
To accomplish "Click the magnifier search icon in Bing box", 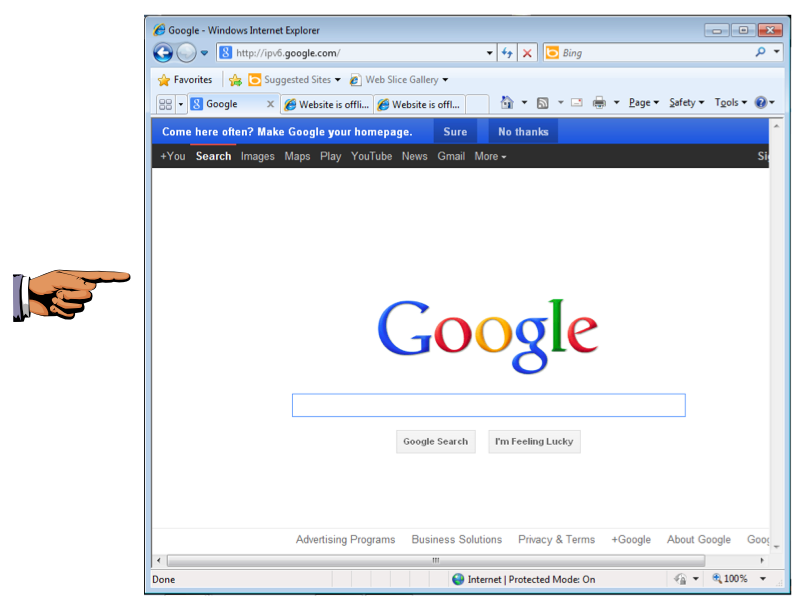I will 760,52.
